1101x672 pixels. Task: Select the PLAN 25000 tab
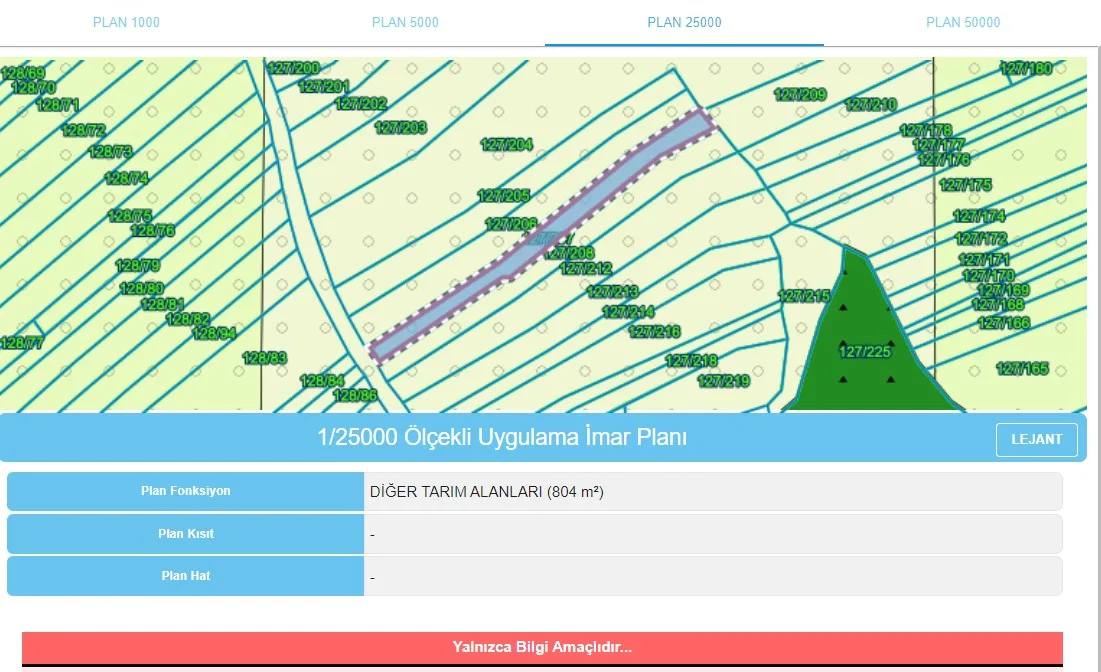tap(684, 22)
